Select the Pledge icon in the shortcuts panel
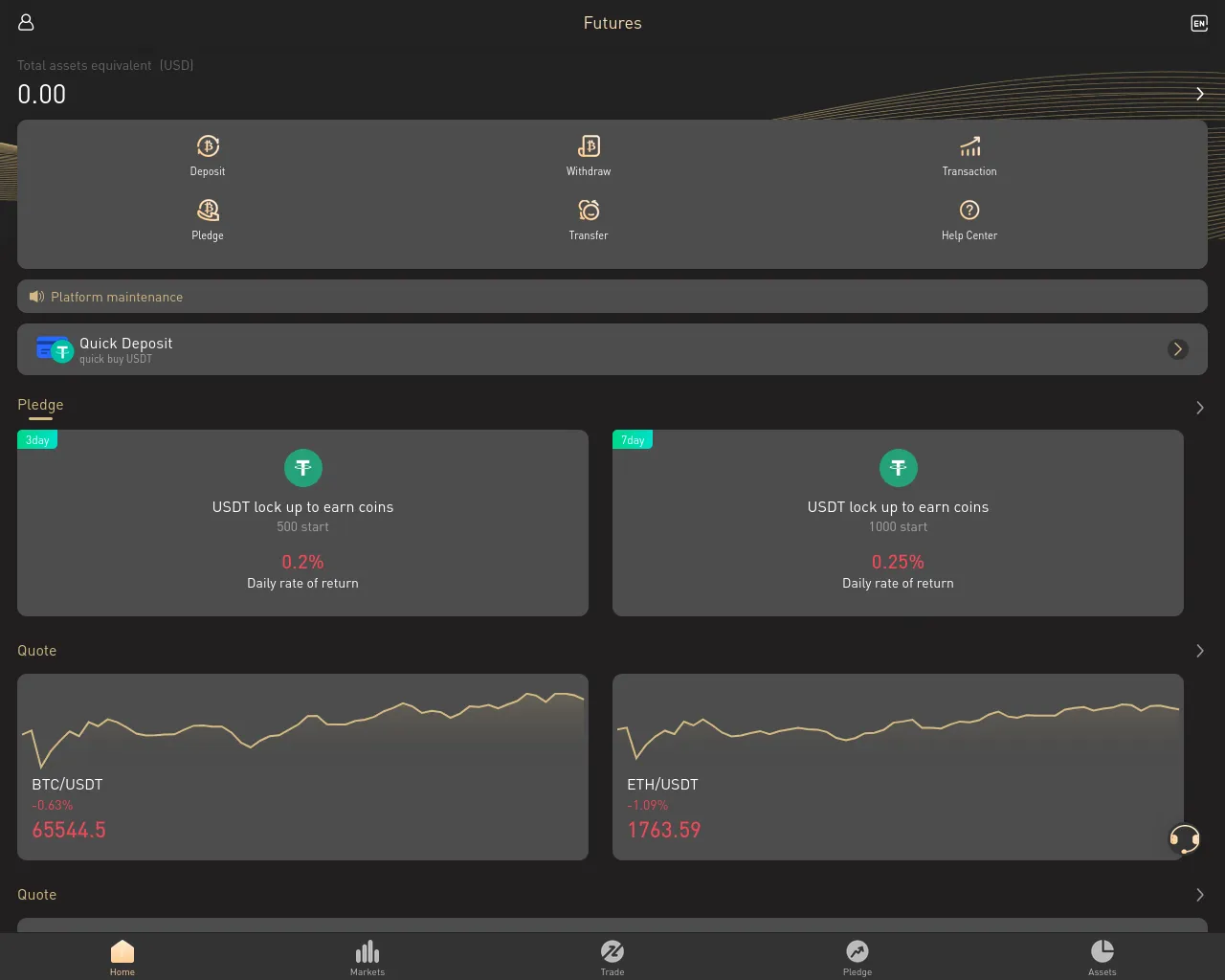 pyautogui.click(x=208, y=220)
